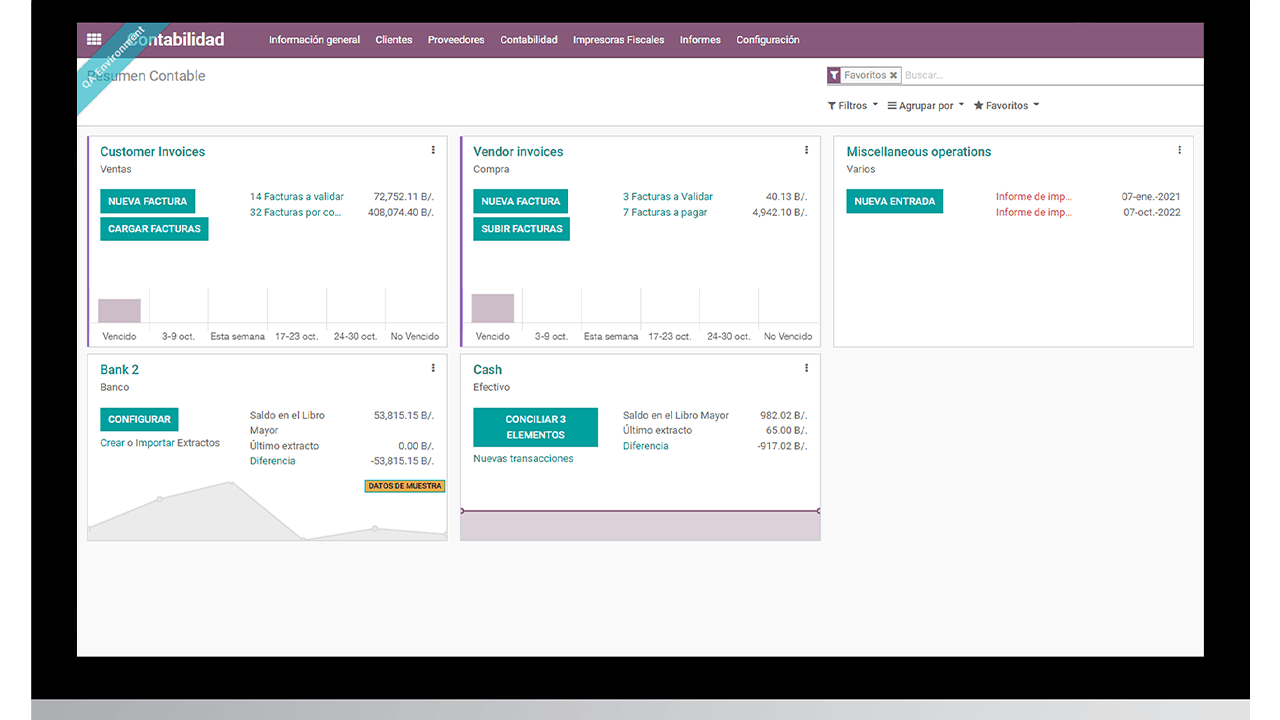The image size is (1280, 720).
Task: Open Customer Invoices card kebab menu
Action: tap(433, 150)
